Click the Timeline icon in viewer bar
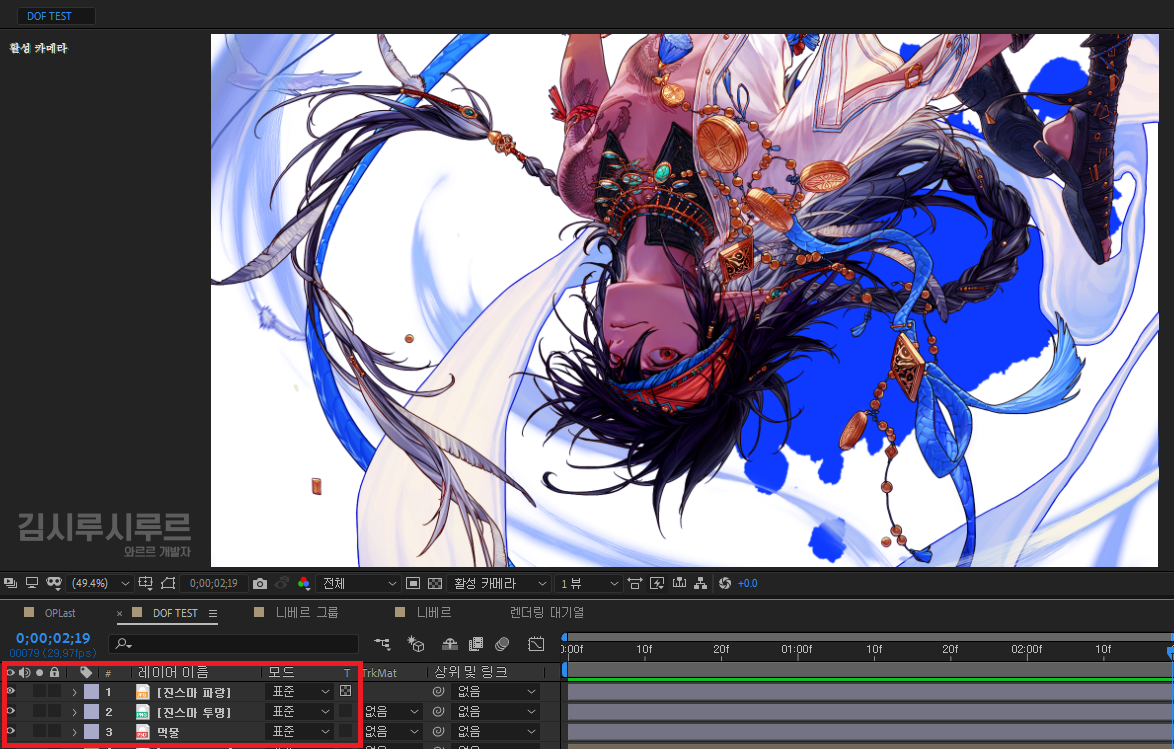 679,583
